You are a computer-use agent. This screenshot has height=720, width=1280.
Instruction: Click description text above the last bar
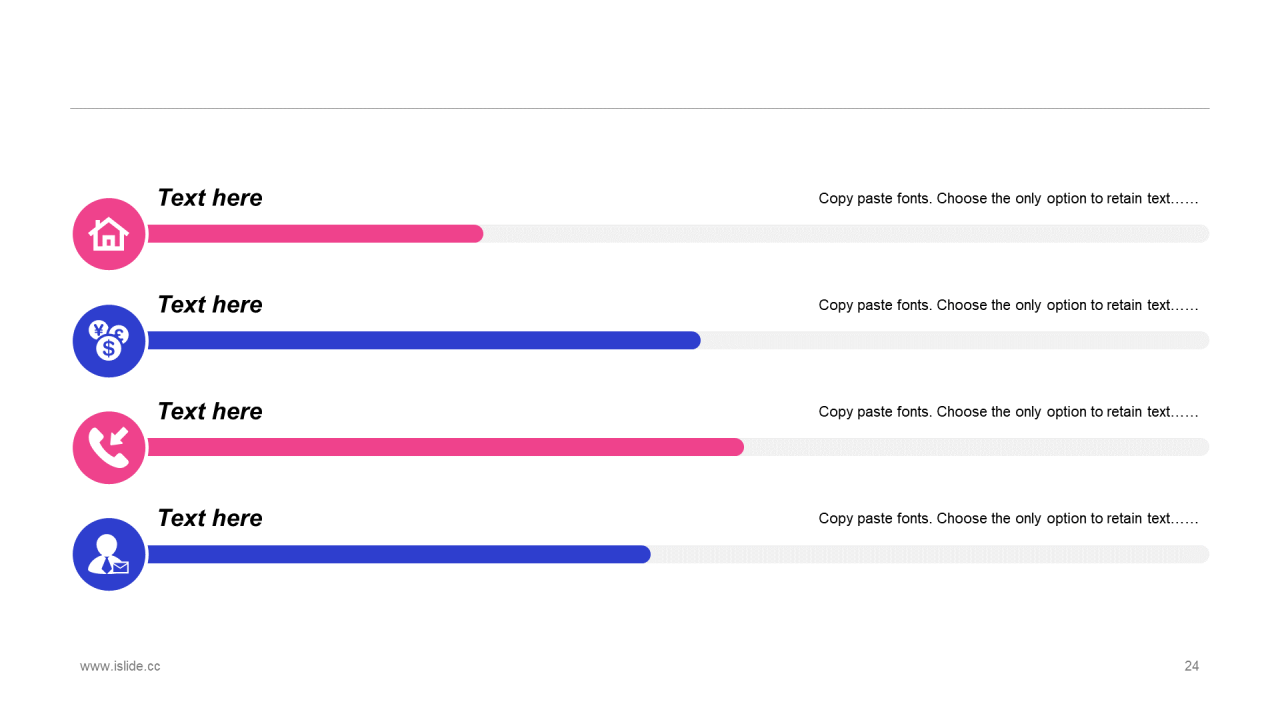[x=1008, y=518]
